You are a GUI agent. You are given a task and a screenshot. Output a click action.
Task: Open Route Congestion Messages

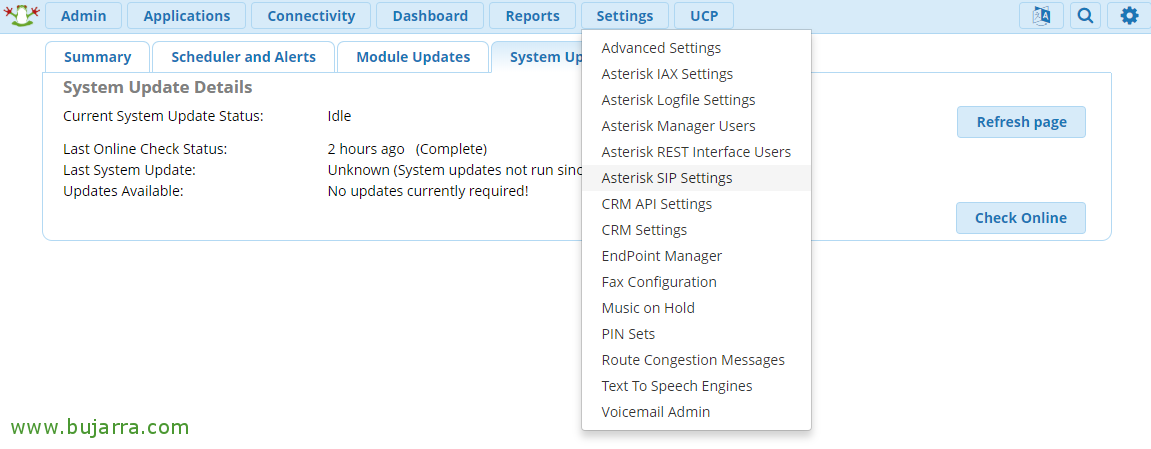[x=696, y=360]
